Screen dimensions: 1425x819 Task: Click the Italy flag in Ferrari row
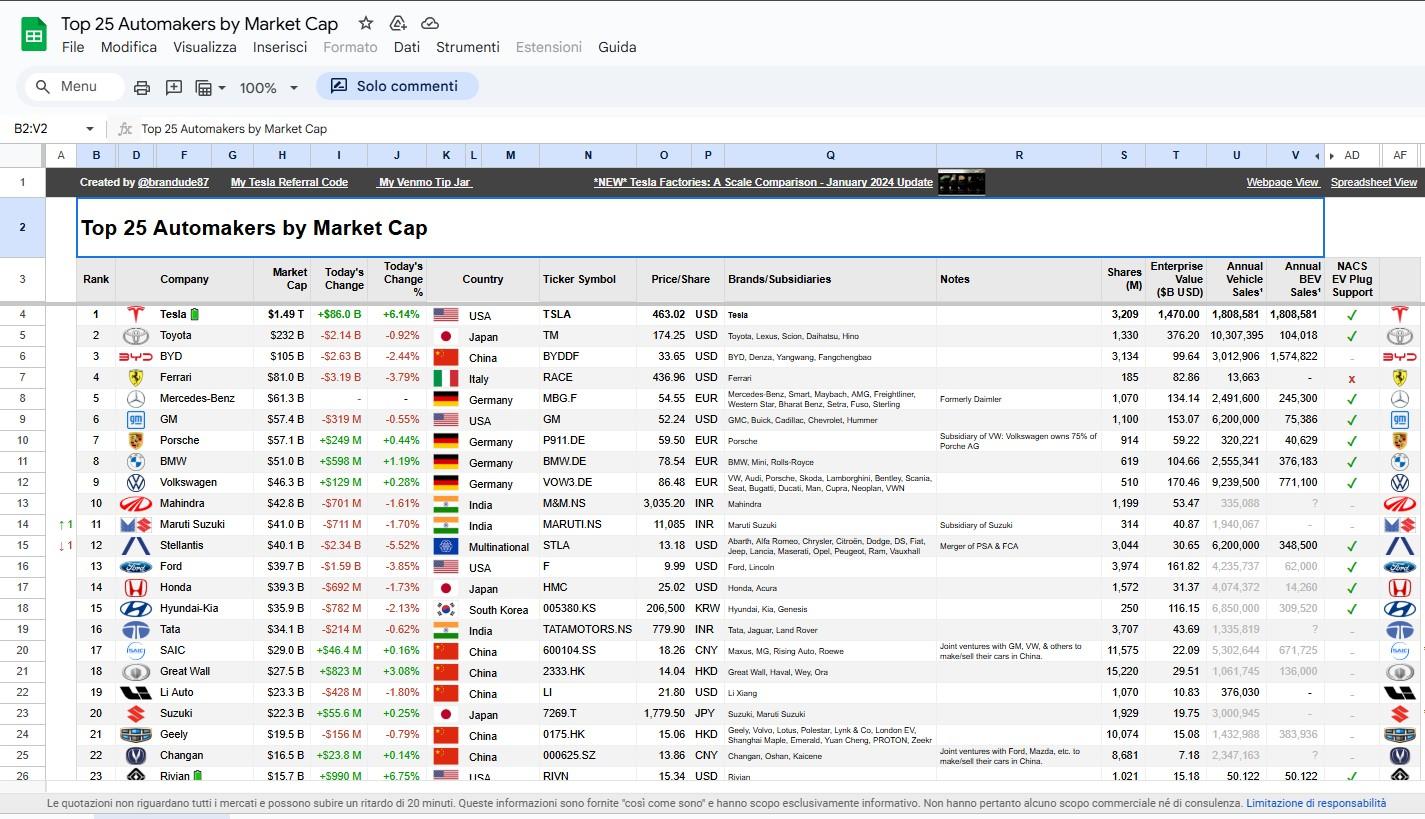(446, 378)
